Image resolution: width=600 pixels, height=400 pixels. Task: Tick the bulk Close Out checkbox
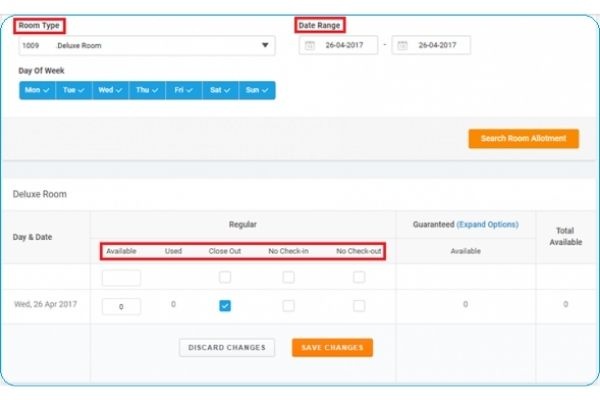(x=225, y=277)
